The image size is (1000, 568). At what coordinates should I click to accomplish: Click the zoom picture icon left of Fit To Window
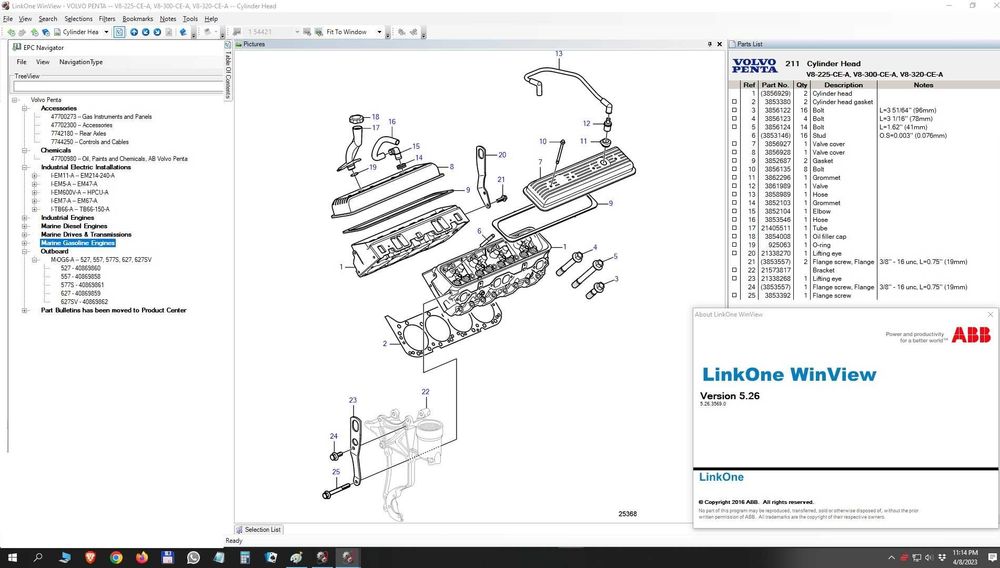click(318, 32)
